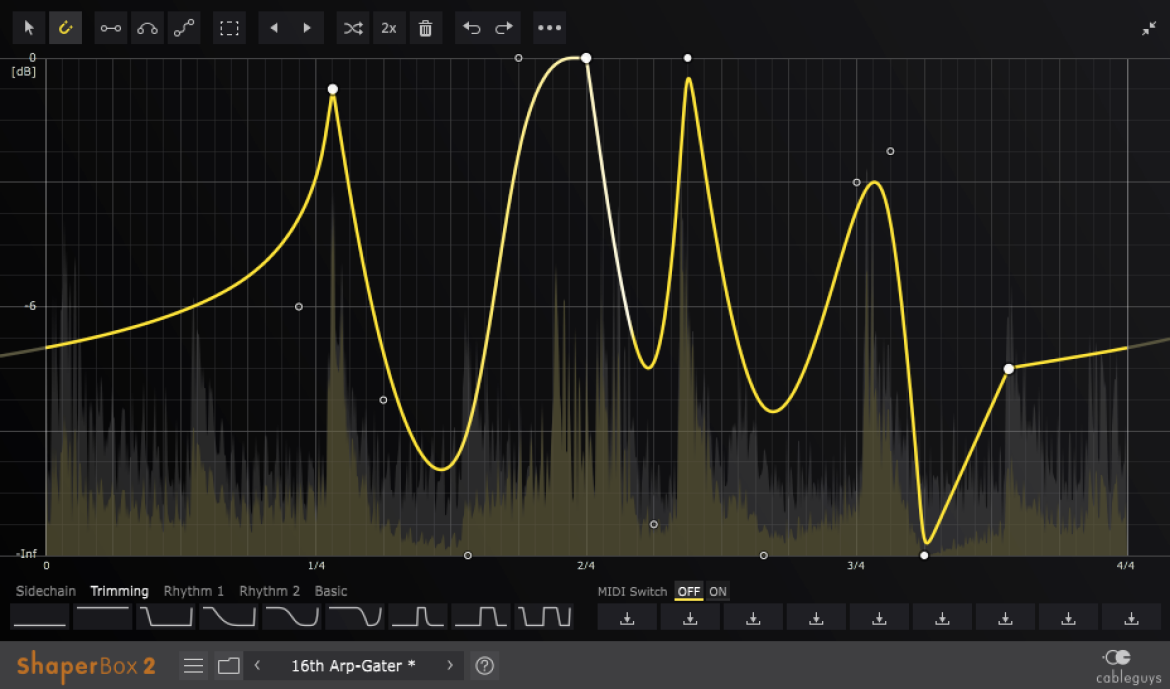Shift the wave left with the arrow
This screenshot has width=1170, height=689.
pos(274,28)
